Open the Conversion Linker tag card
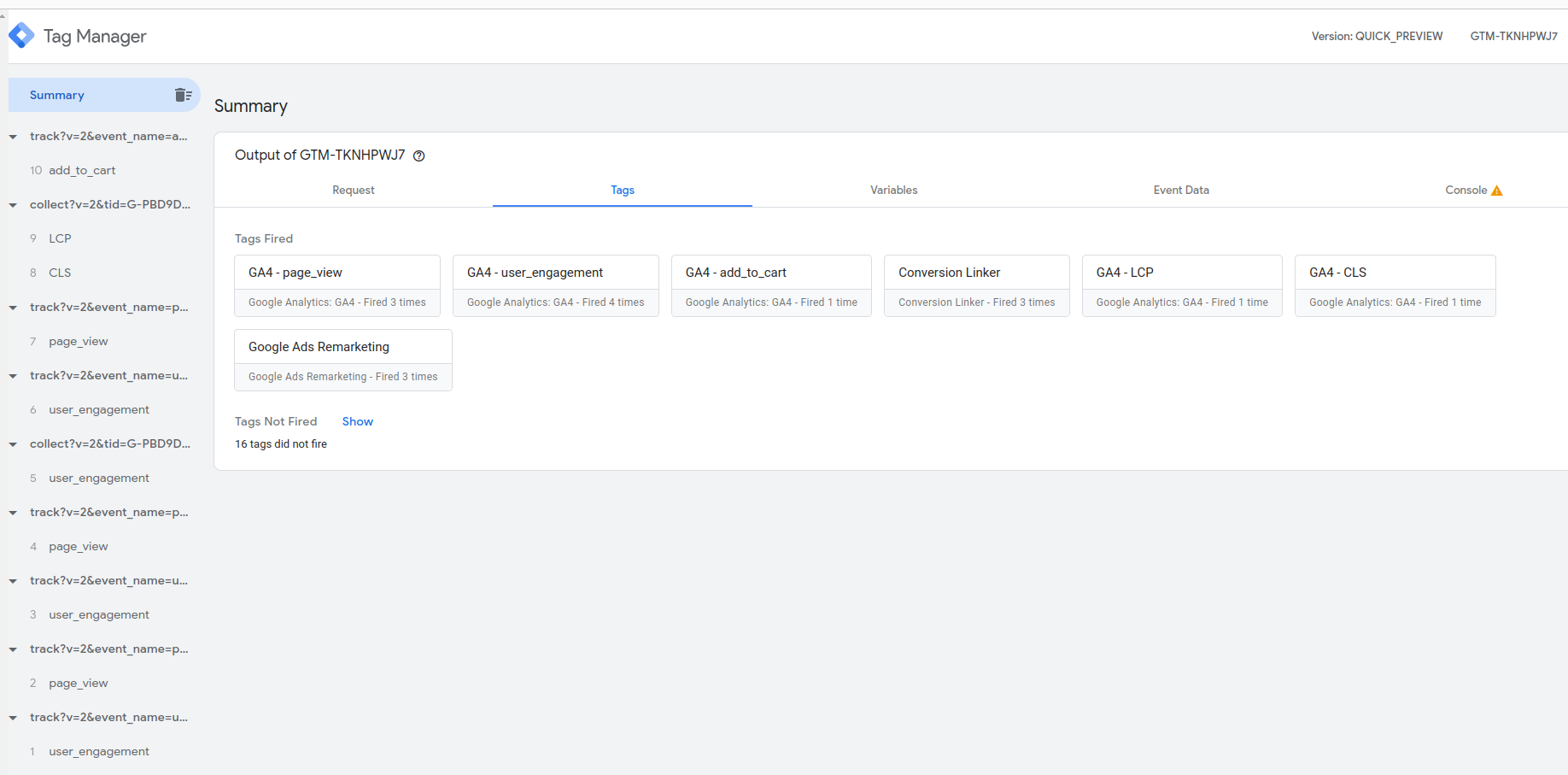Screen dimensions: 1568x775 tap(976, 285)
